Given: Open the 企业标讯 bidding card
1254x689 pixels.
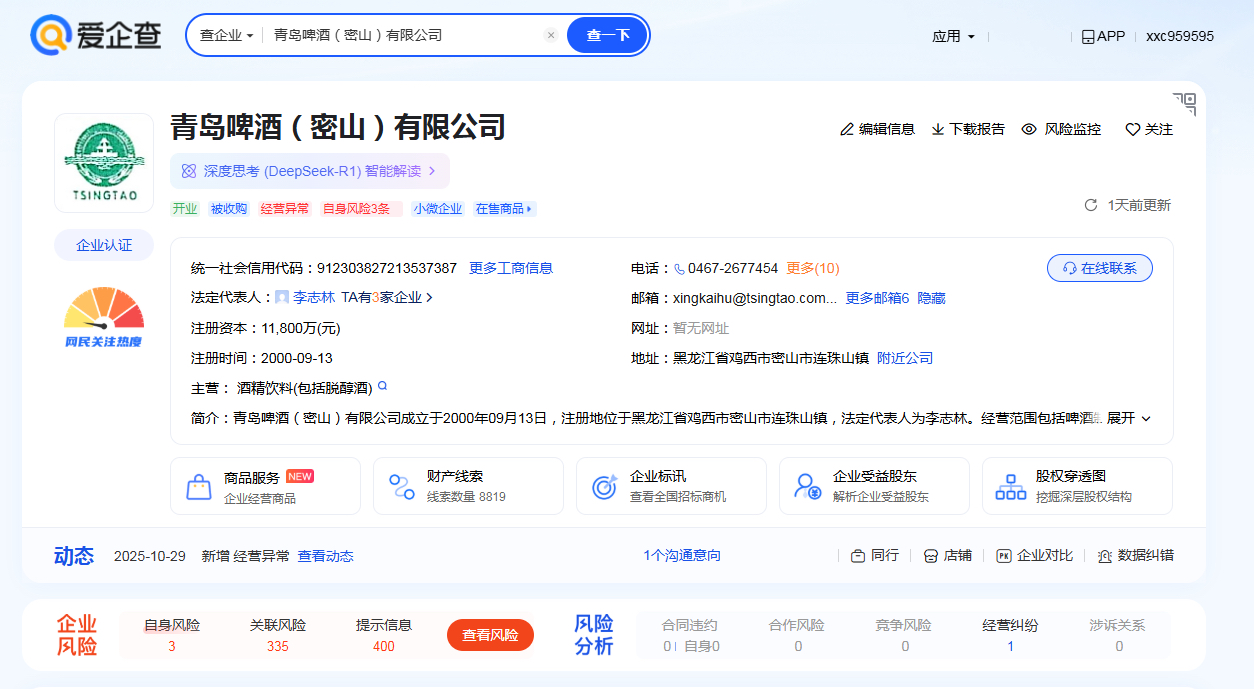Looking at the screenshot, I should 670,486.
